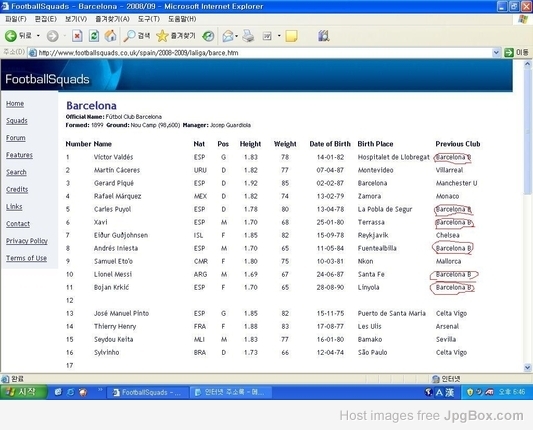The image size is (533, 430).
Task: Expand the address bar dropdown
Action: 496,52
